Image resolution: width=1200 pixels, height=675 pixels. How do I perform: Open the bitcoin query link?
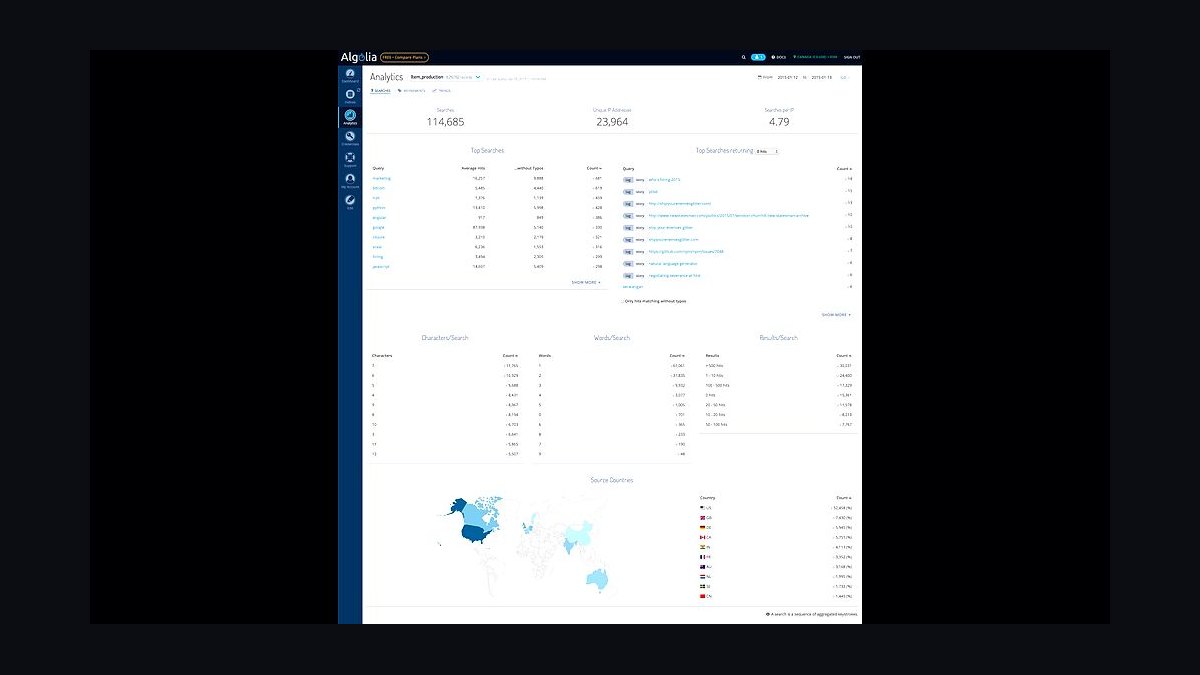[x=378, y=188]
